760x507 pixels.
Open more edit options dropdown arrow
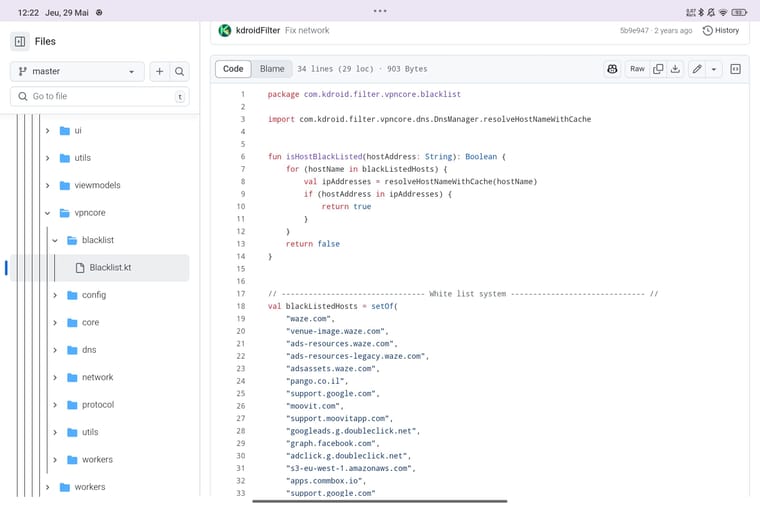pos(714,69)
